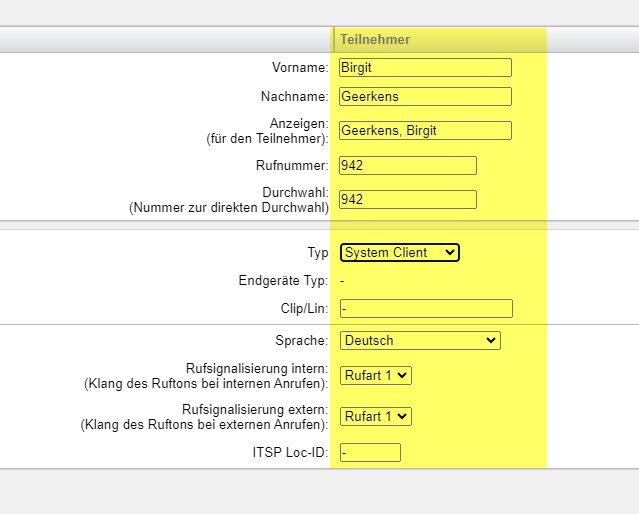
Task: Edit the Anzeigen field 'Geerkens, Birgit'
Action: tap(425, 130)
